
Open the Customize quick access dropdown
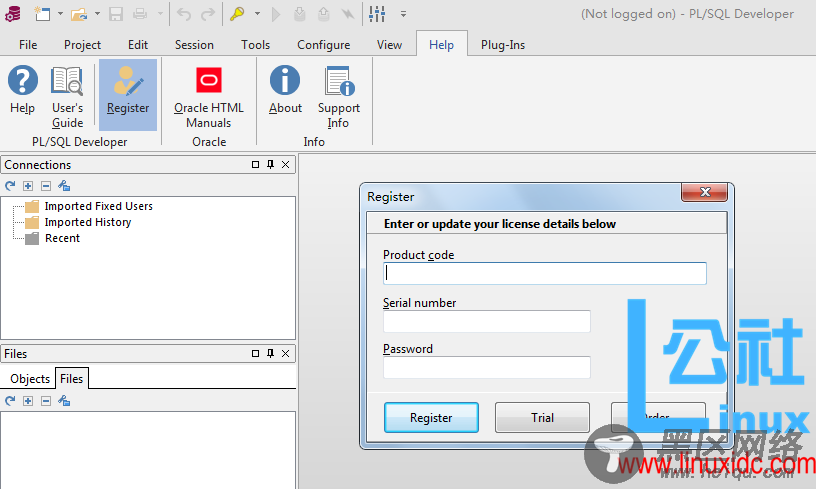(x=403, y=14)
